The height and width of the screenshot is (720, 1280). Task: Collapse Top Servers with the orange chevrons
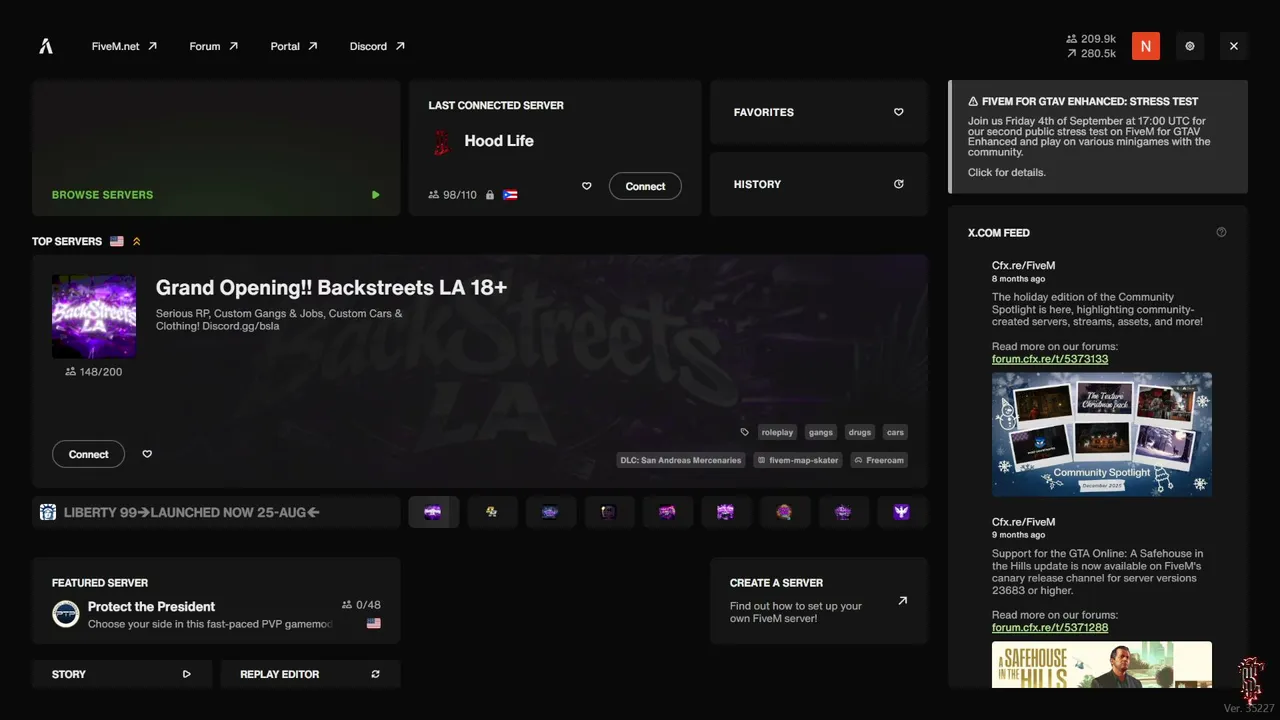tap(137, 241)
